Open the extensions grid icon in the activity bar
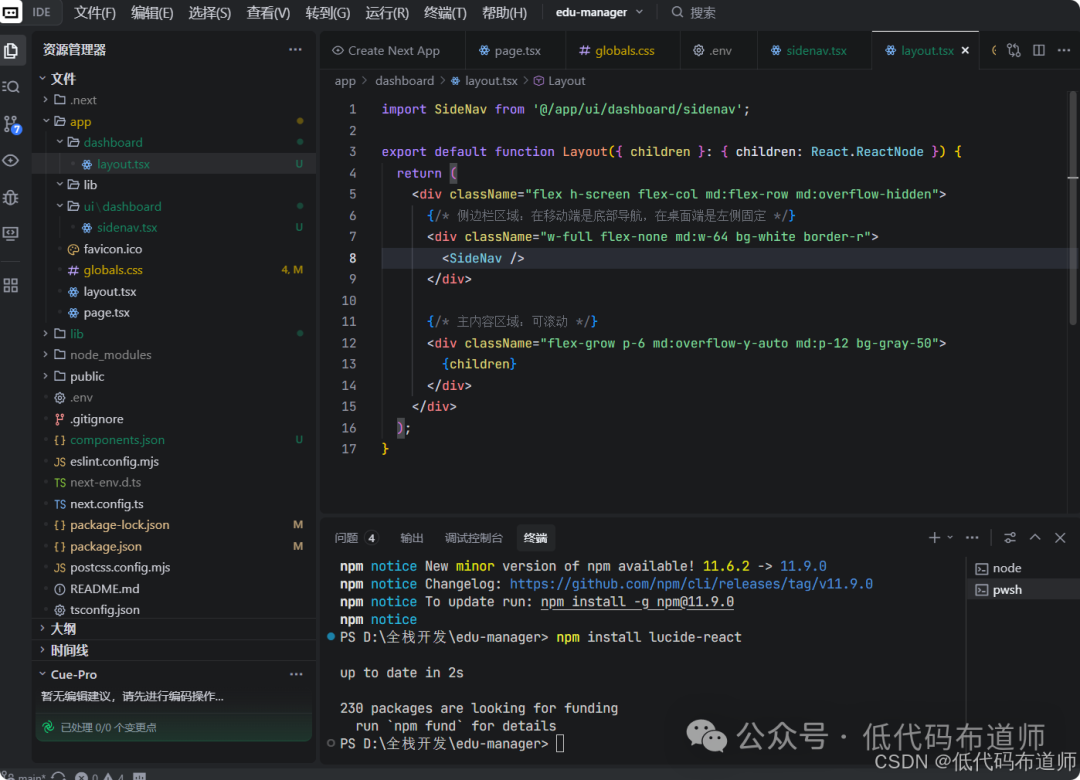Viewport: 1080px width, 780px height. (11, 285)
